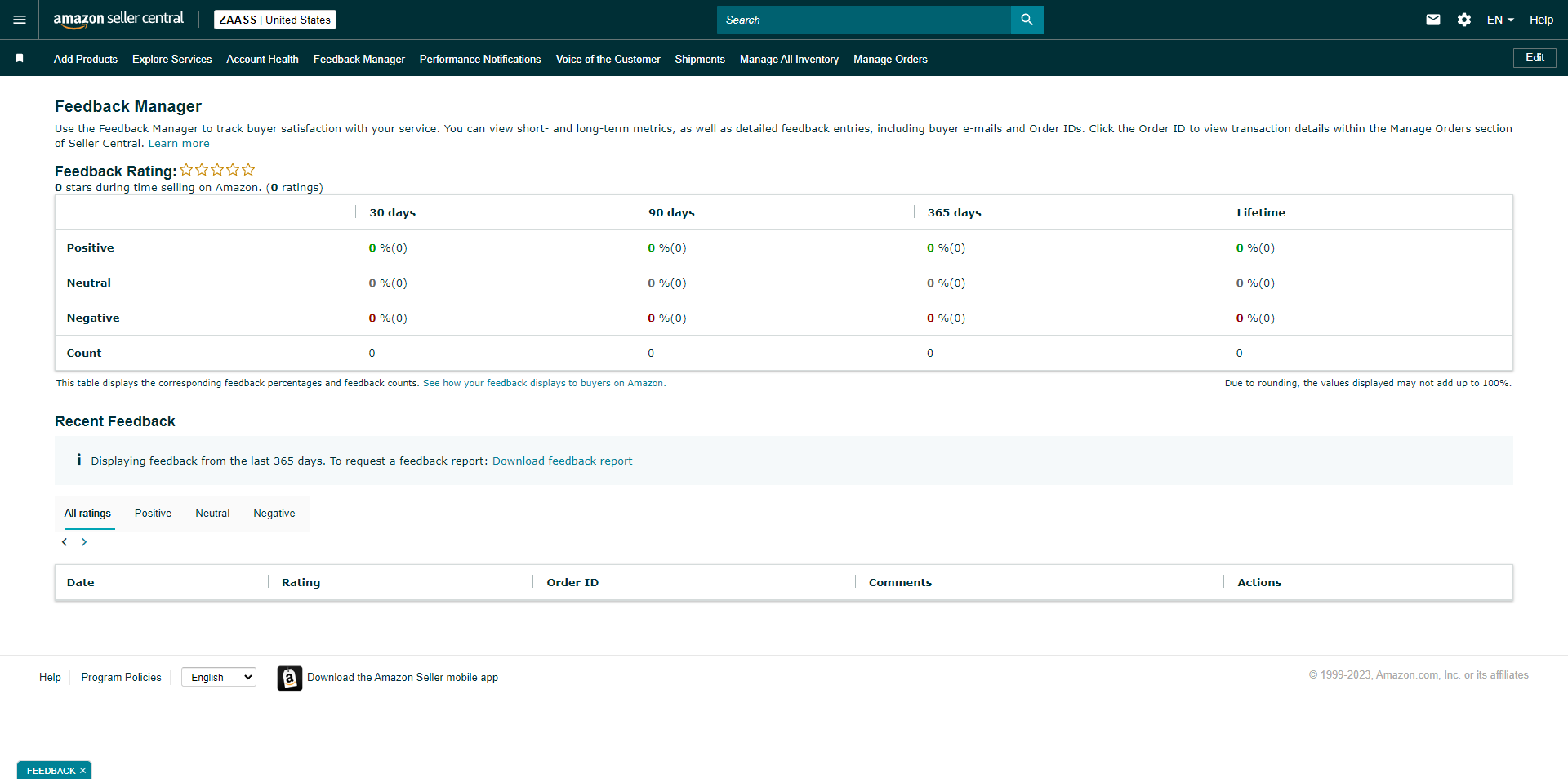Open Voice of the Customer
The height and width of the screenshot is (779, 1568).
coord(608,59)
